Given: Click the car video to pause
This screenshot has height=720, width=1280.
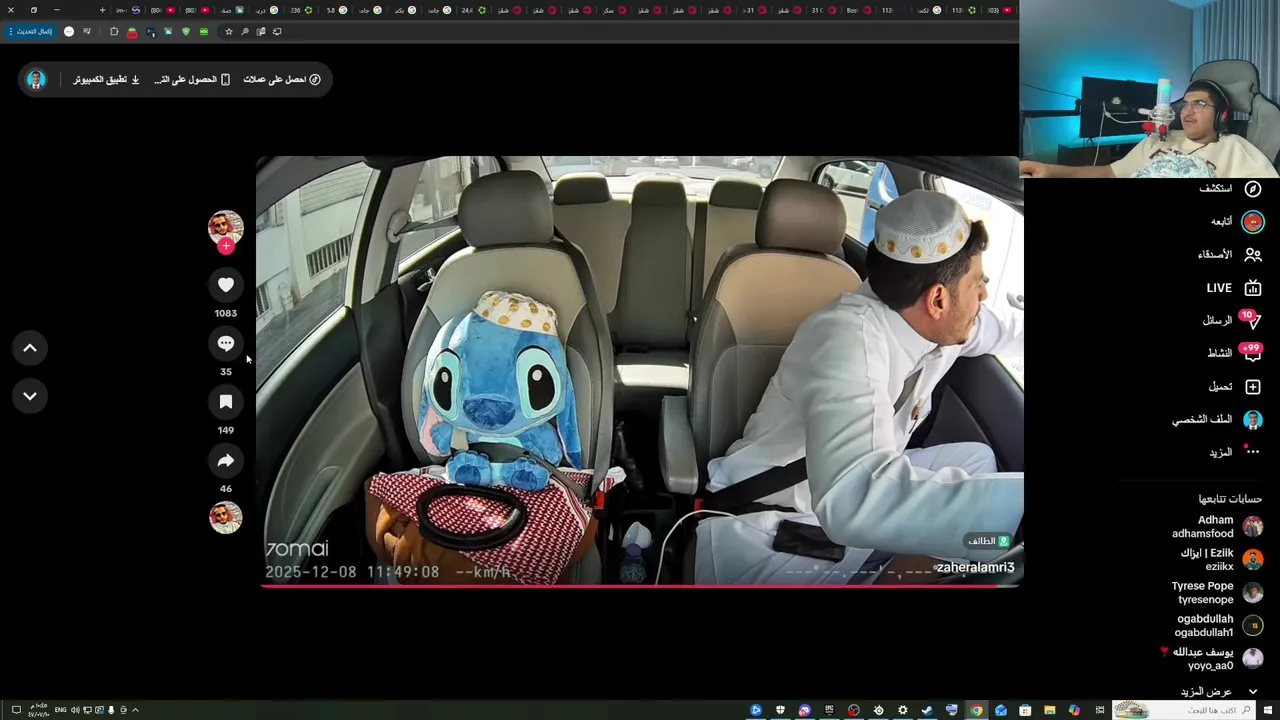Looking at the screenshot, I should click(640, 370).
